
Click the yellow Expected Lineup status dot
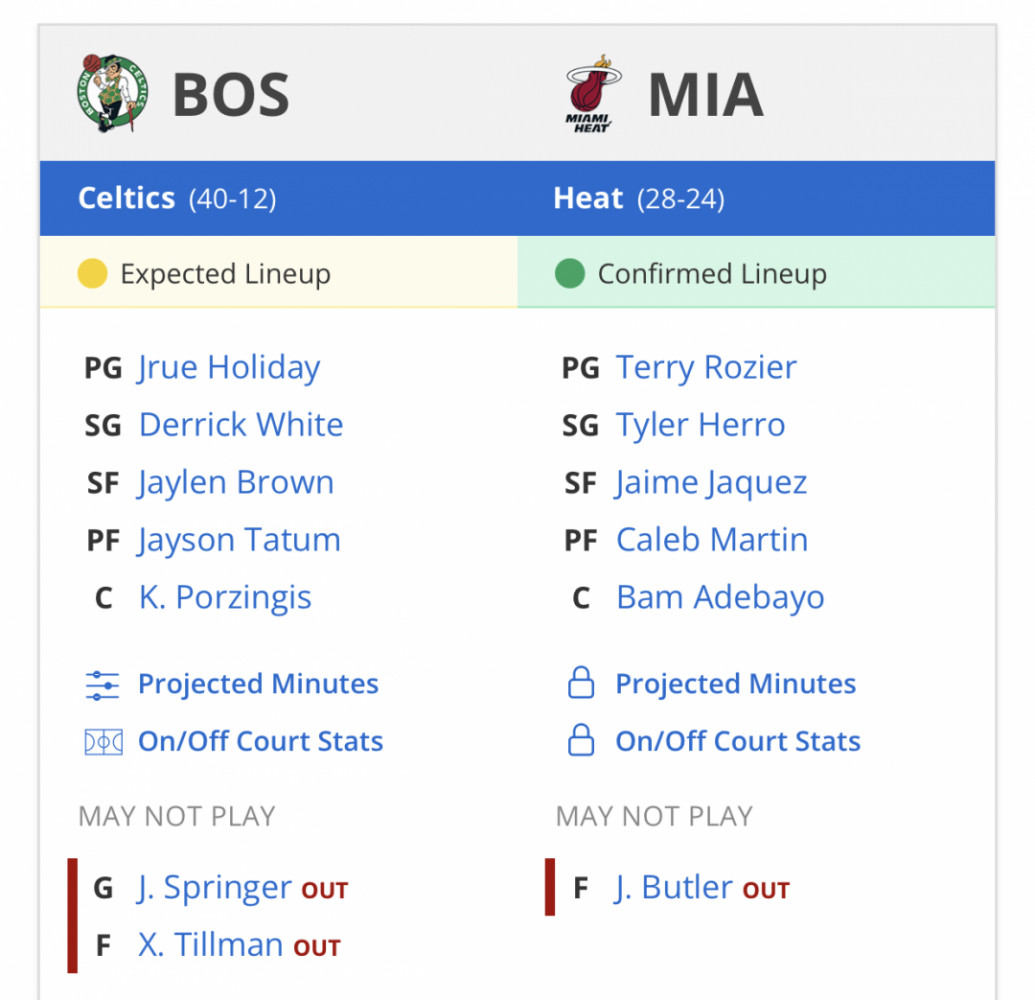(x=92, y=273)
